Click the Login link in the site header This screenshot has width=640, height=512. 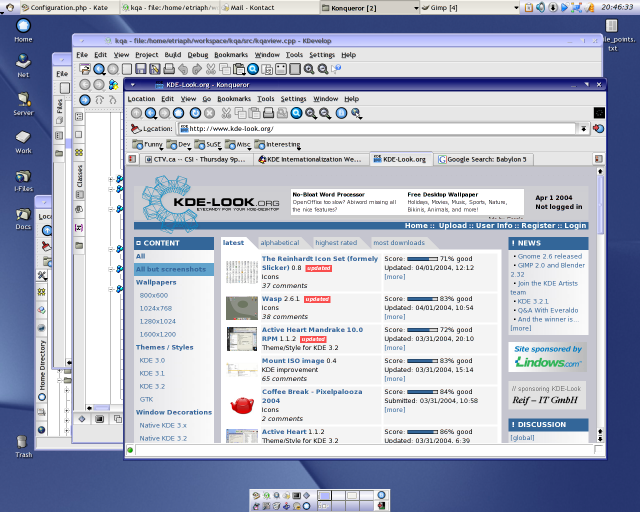pyautogui.click(x=575, y=225)
